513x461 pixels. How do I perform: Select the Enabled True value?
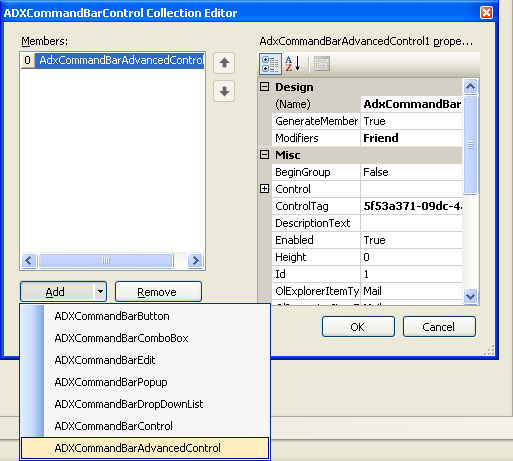(x=412, y=240)
